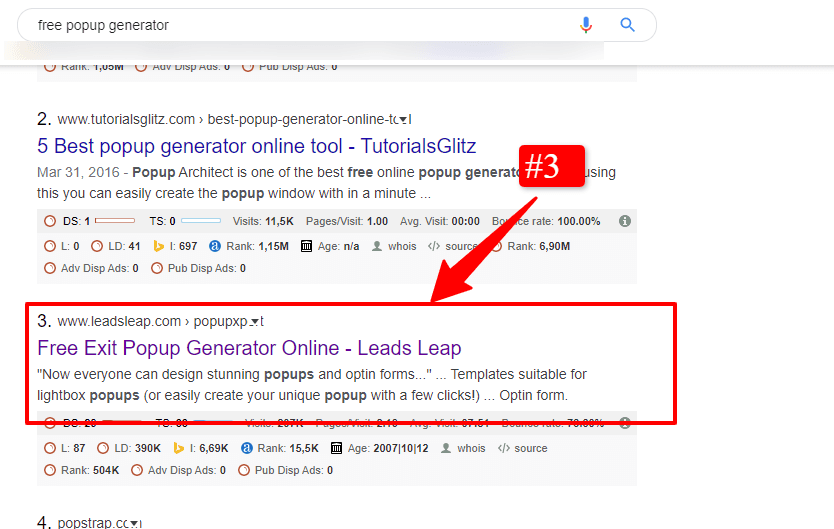Click the archive icon beside Age: 2007|10|12

(336, 448)
